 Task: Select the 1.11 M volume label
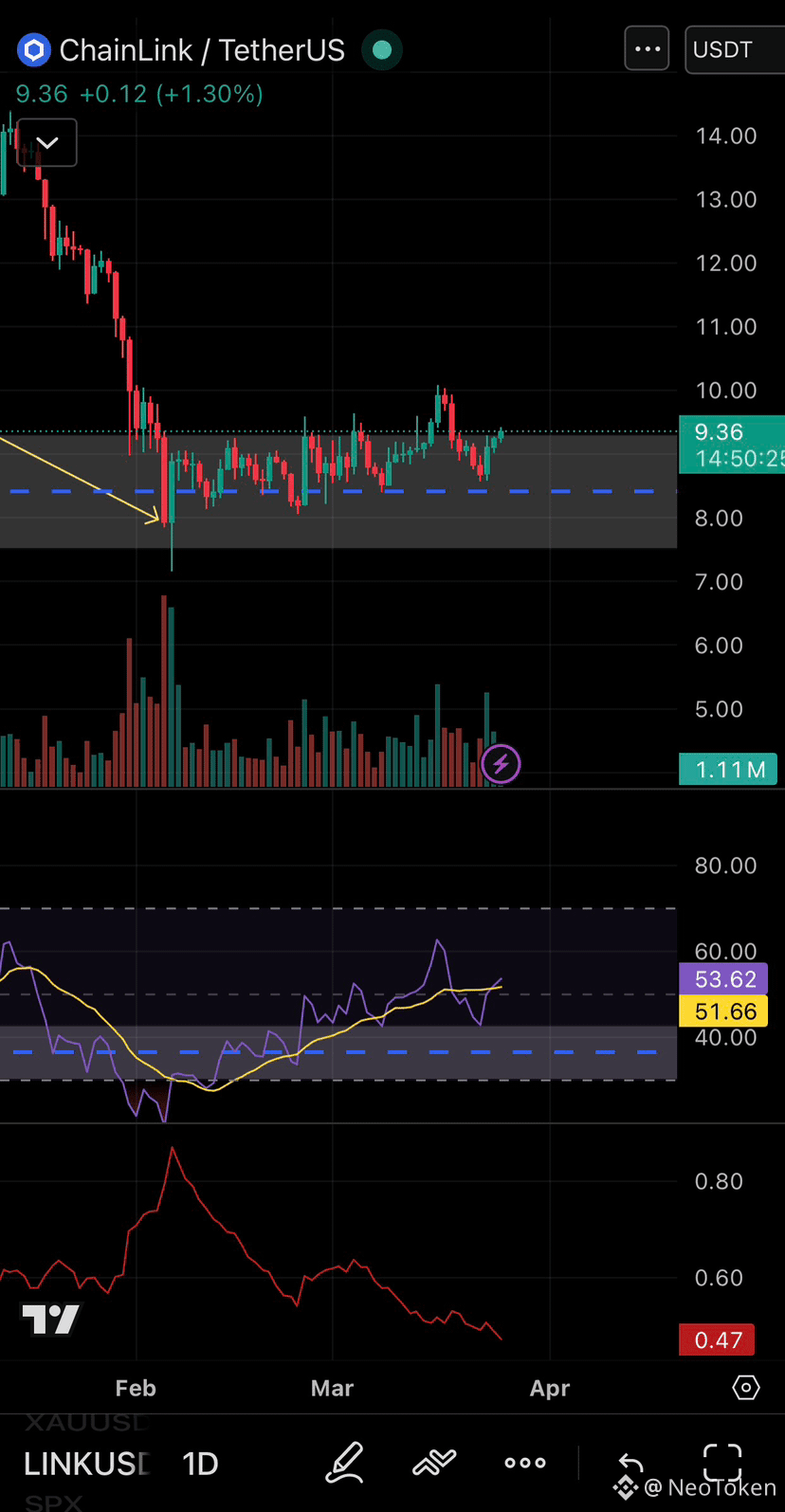[728, 770]
